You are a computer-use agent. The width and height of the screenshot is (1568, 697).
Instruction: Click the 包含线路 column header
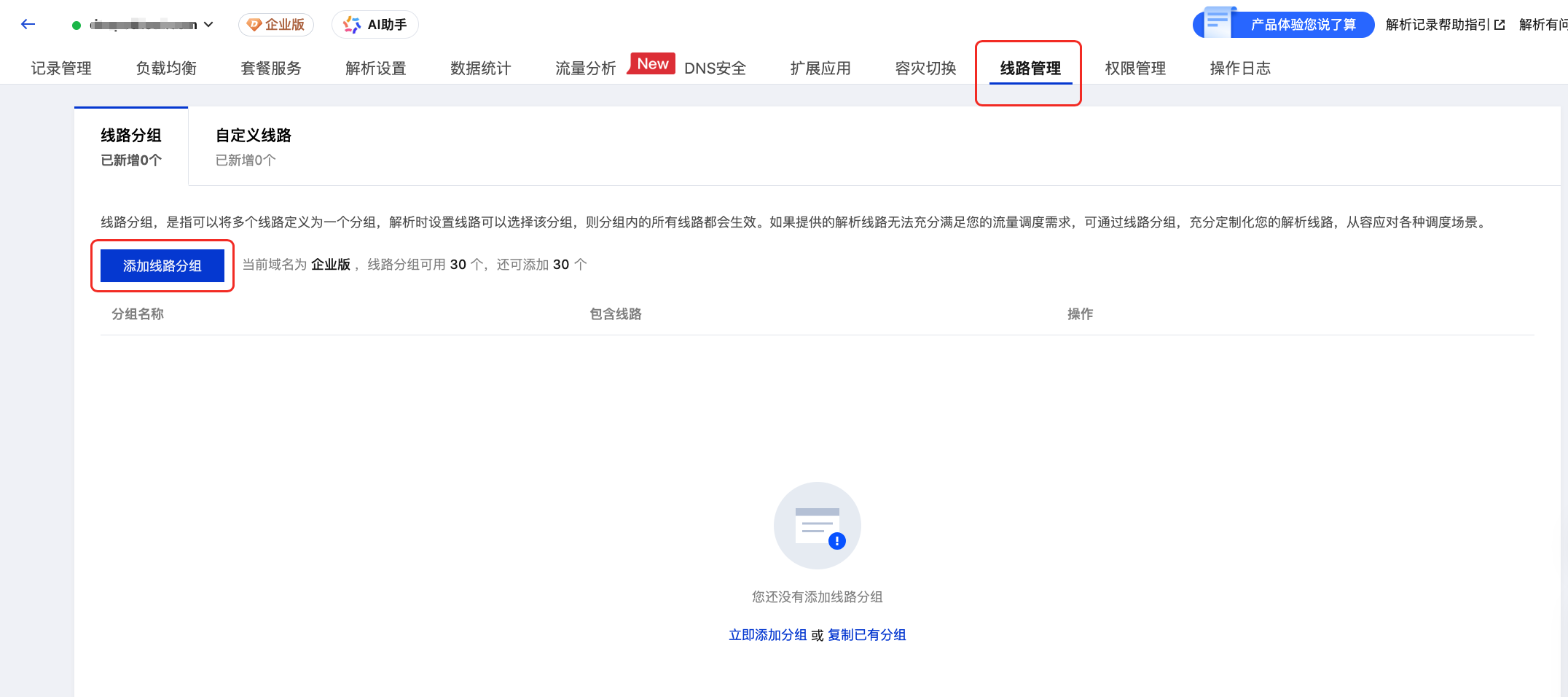click(616, 314)
